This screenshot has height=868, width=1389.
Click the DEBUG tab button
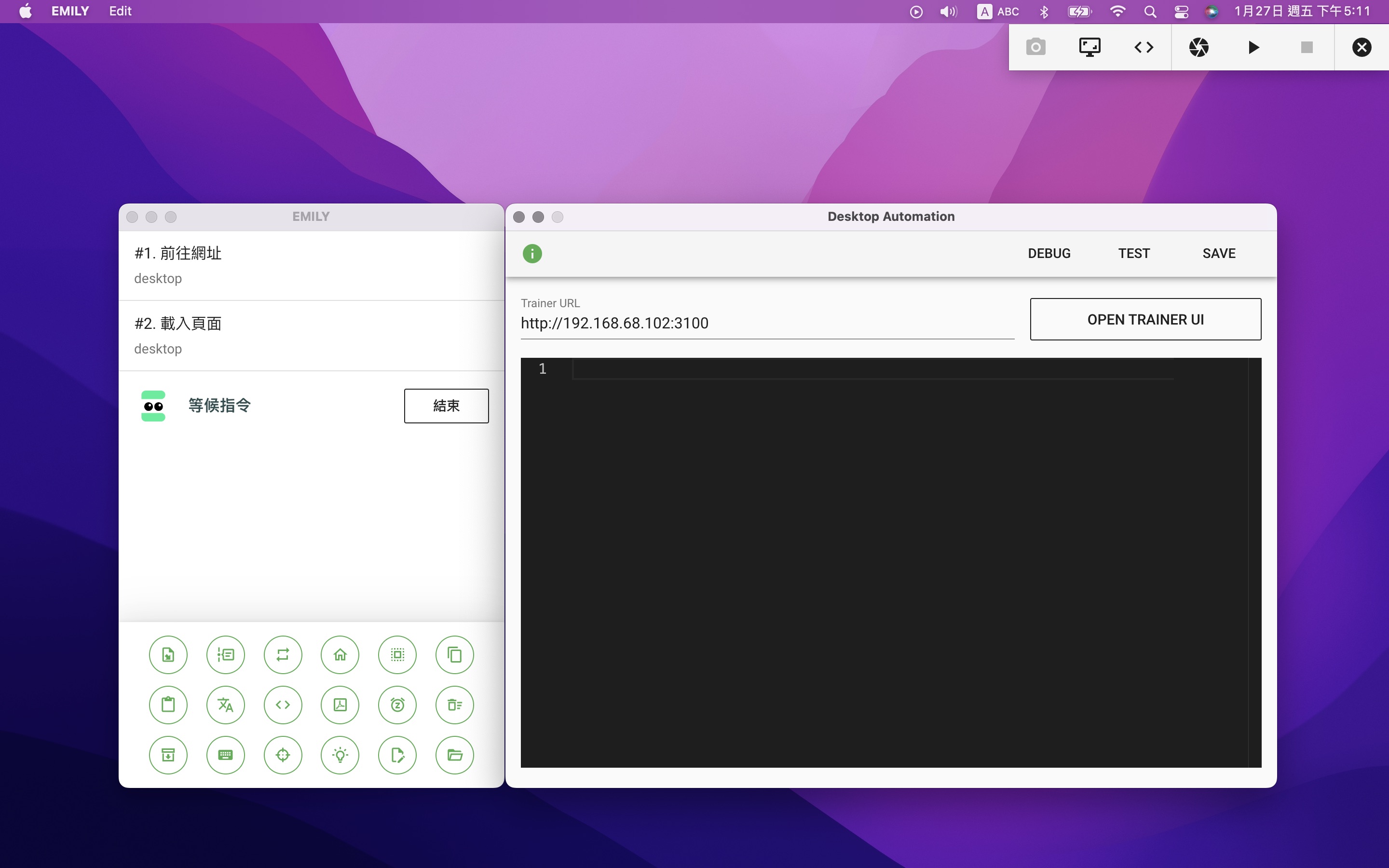(x=1049, y=253)
